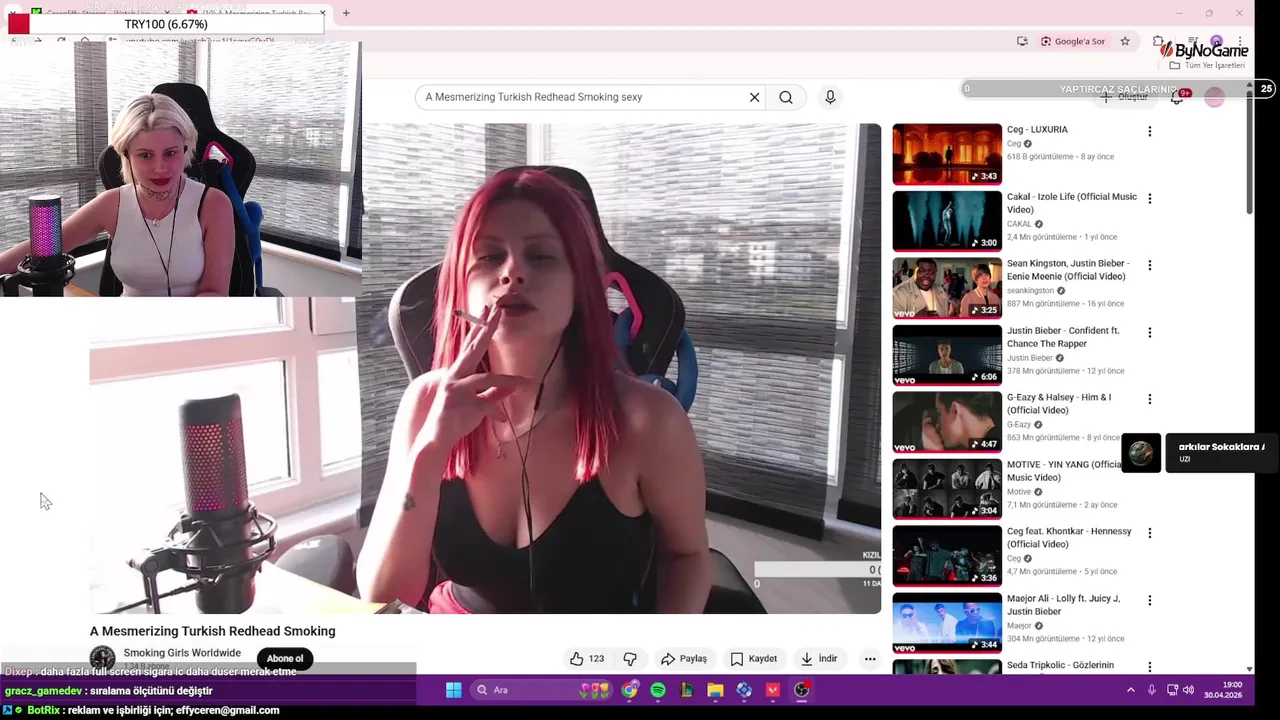Open YouTube account avatar menu
Viewport: 1280px width, 720px height.
(x=1214, y=97)
